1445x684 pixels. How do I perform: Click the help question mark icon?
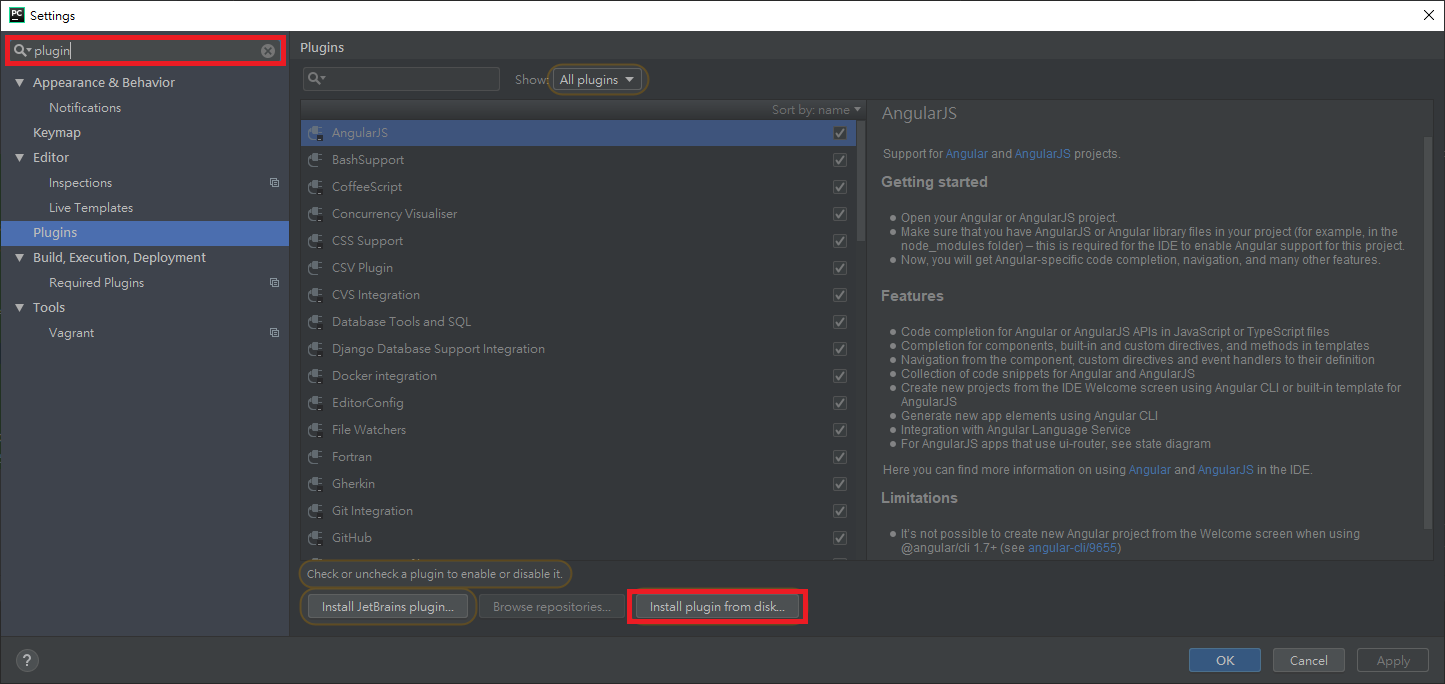[x=27, y=660]
